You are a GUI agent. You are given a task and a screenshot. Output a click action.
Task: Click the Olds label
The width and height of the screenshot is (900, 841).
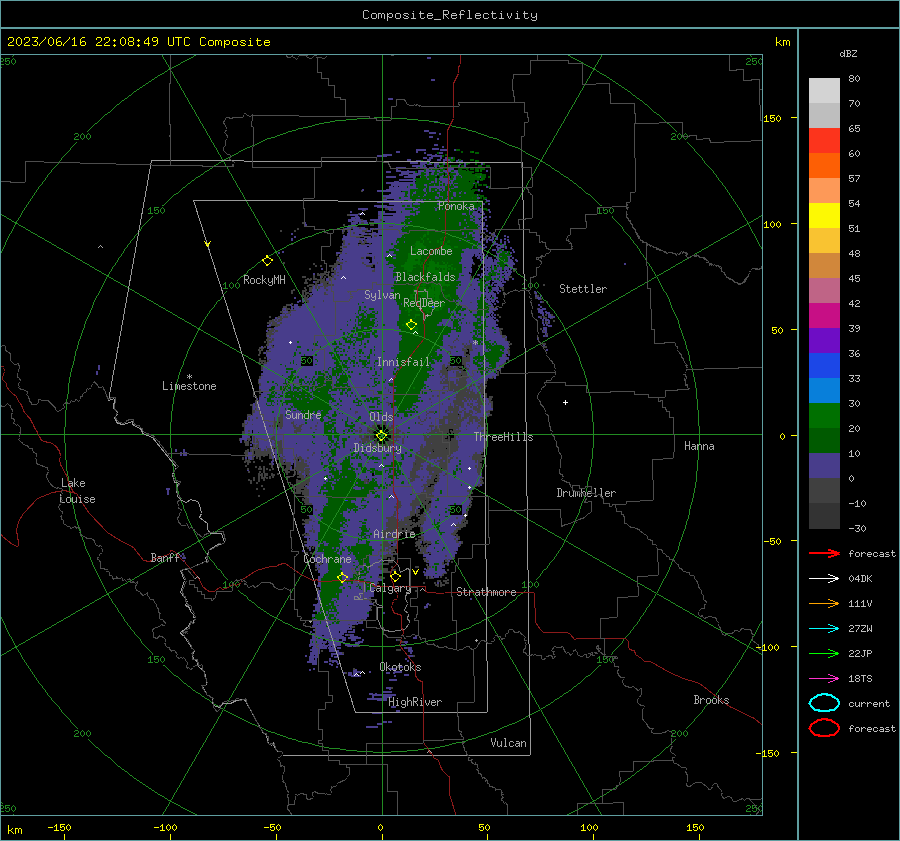381,417
